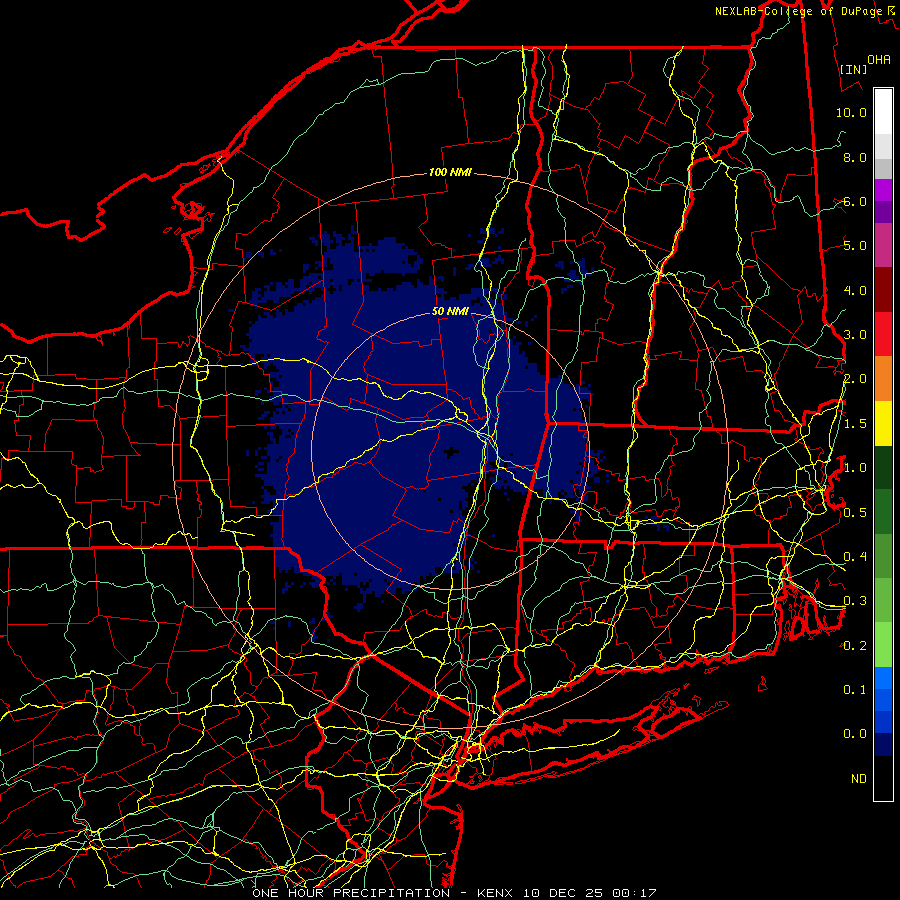Click the 1.5 legend value label
Viewport: 900px width, 900px height.
pyautogui.click(x=855, y=424)
